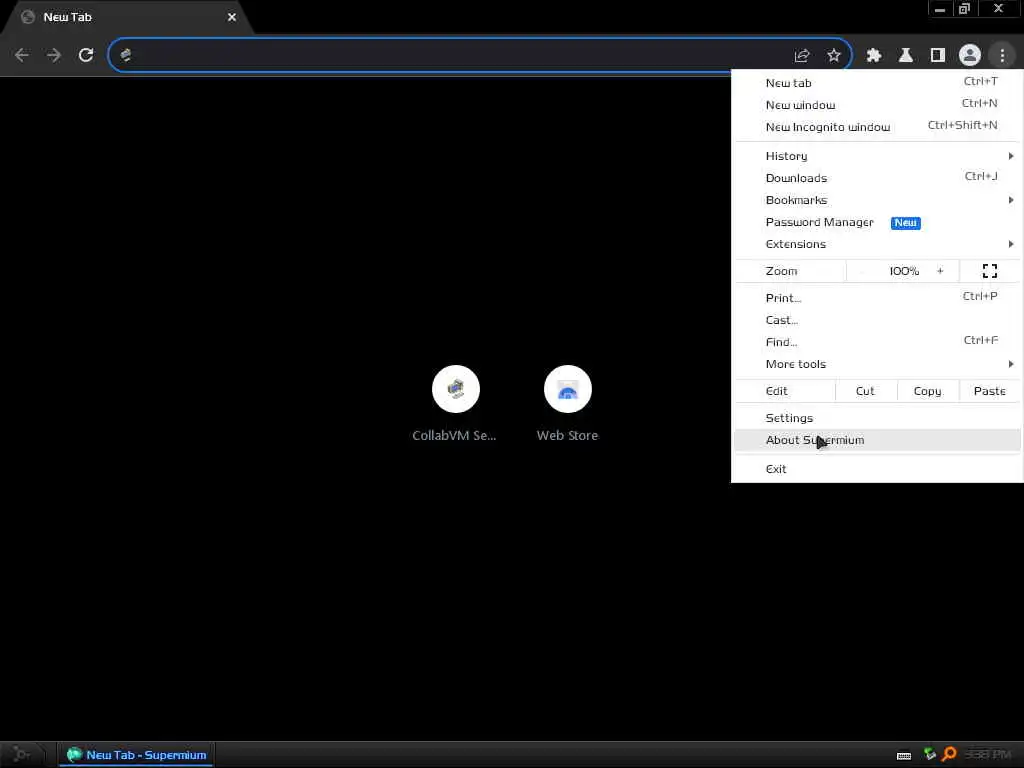This screenshot has height=768, width=1024.
Task: Open About Supermium
Action: click(877, 440)
